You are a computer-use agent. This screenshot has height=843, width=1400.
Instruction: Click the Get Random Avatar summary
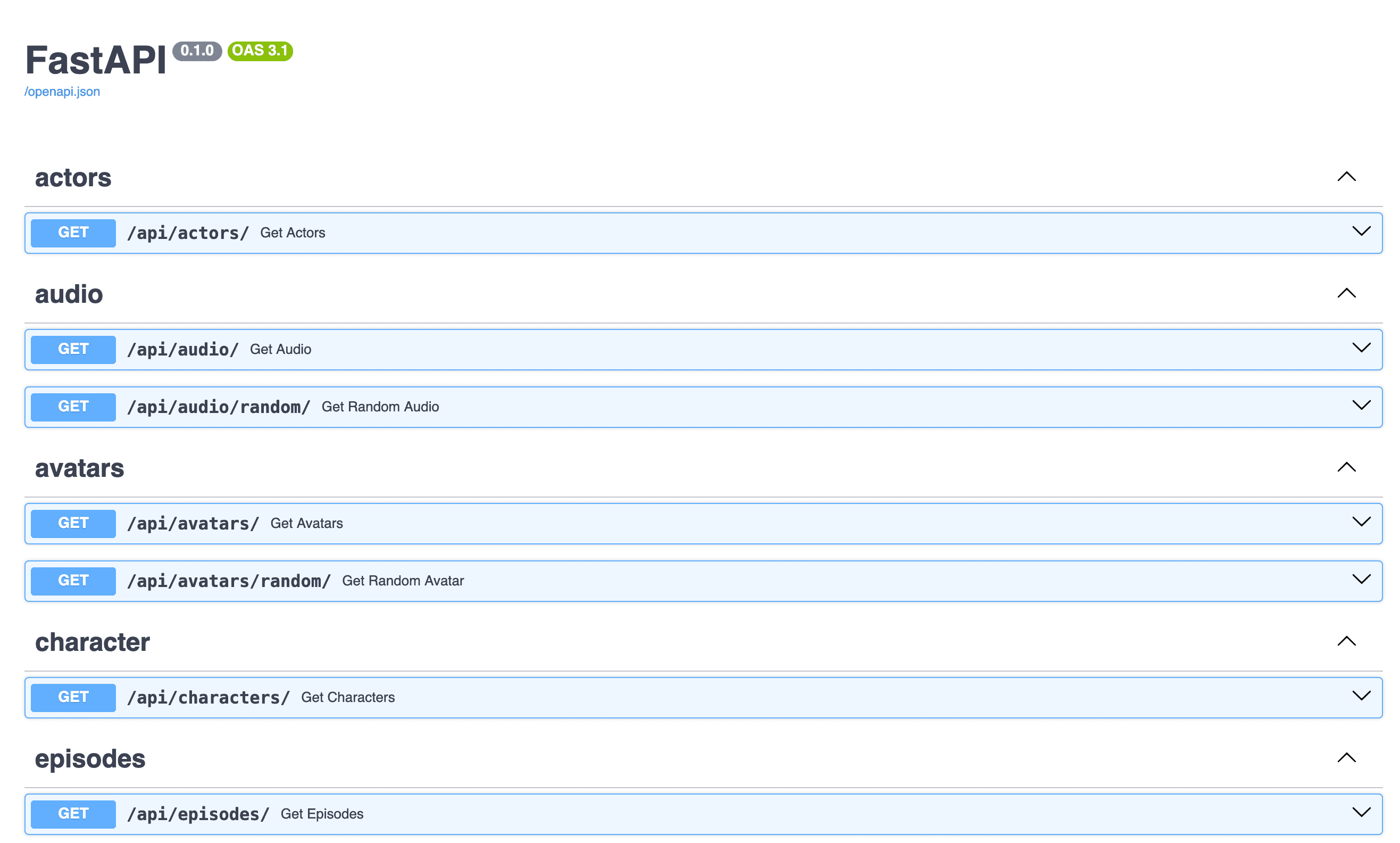tap(403, 581)
